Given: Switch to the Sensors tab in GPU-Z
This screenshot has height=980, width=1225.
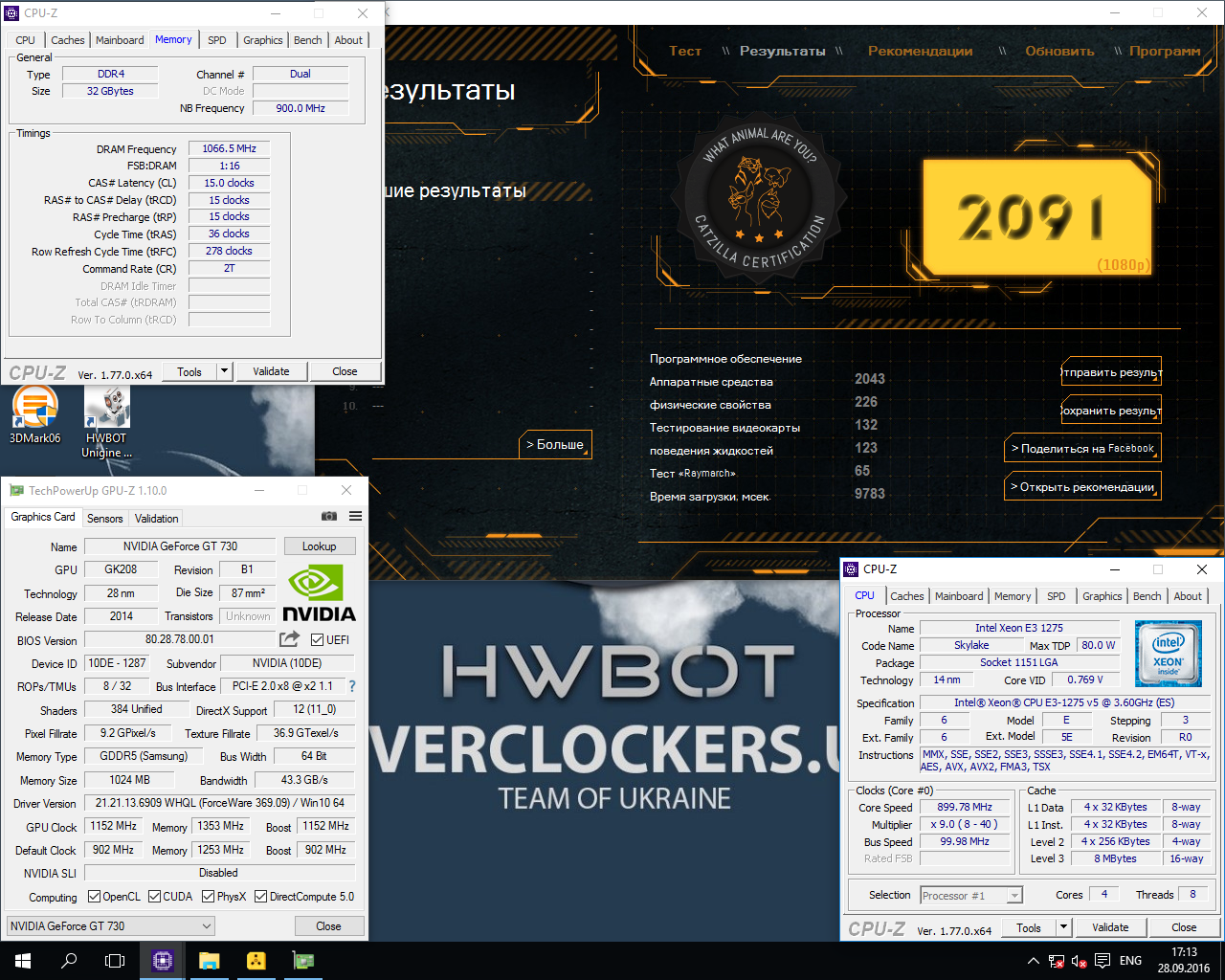Looking at the screenshot, I should [105, 519].
